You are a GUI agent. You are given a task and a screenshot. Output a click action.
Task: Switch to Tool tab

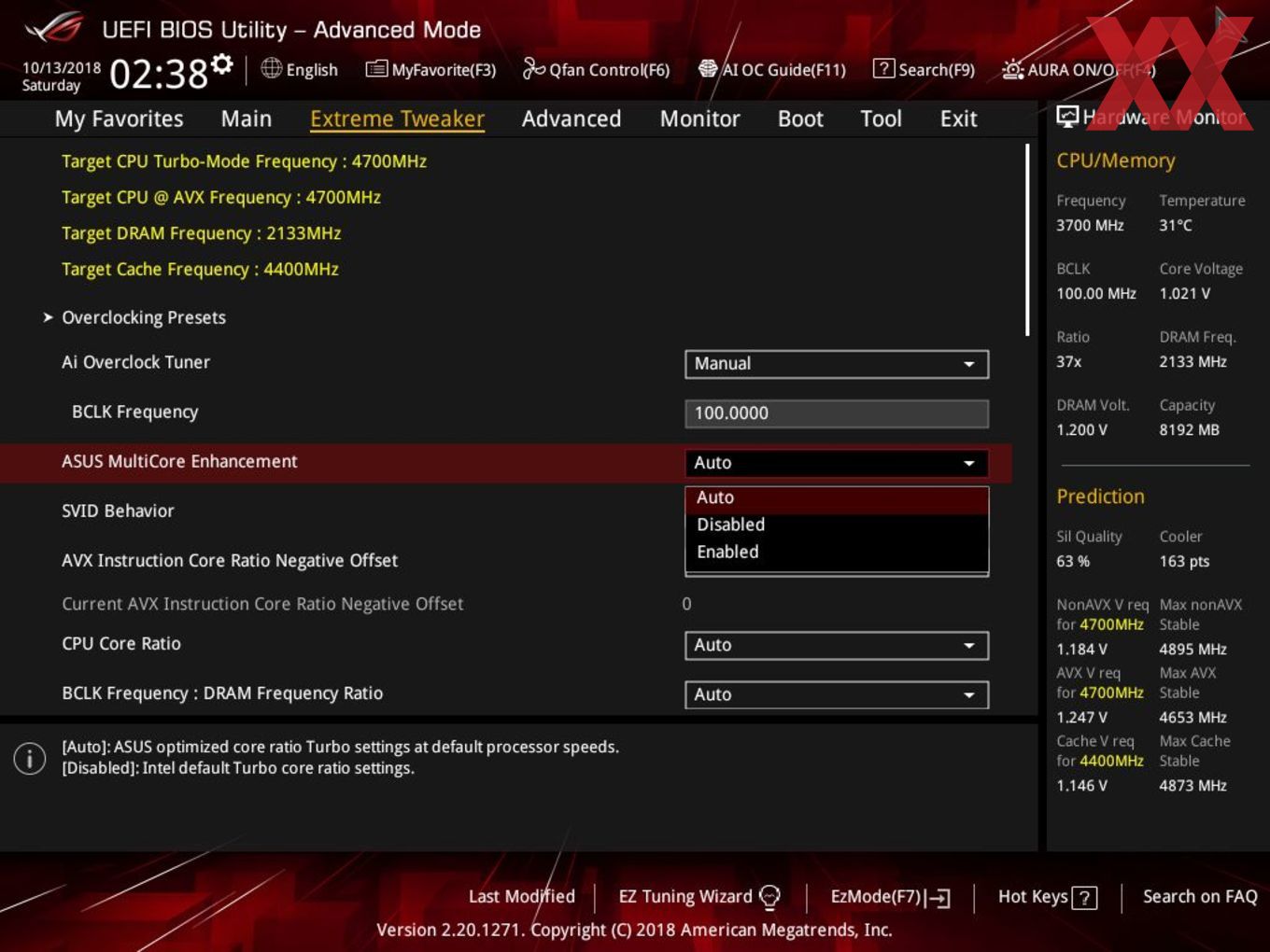click(881, 119)
